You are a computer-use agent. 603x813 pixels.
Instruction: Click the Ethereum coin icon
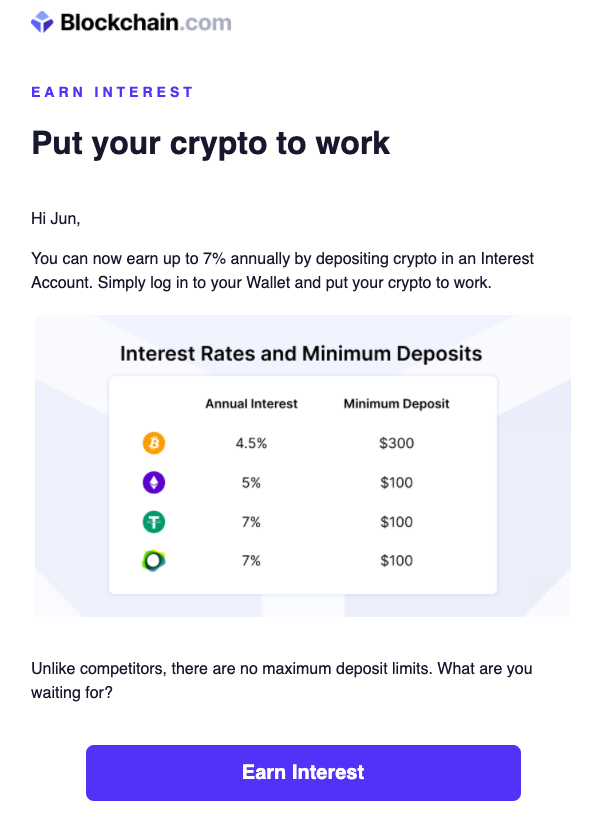pyautogui.click(x=154, y=483)
